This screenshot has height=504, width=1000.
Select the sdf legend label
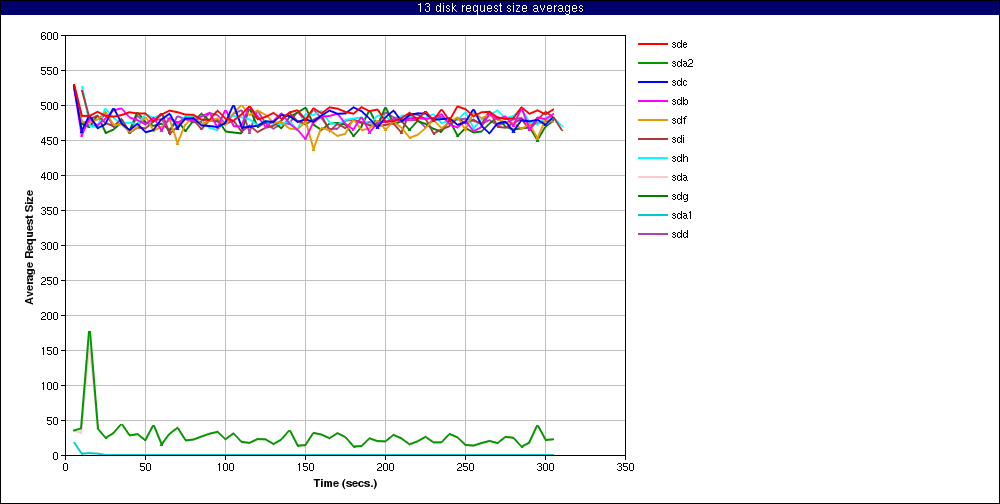click(679, 121)
